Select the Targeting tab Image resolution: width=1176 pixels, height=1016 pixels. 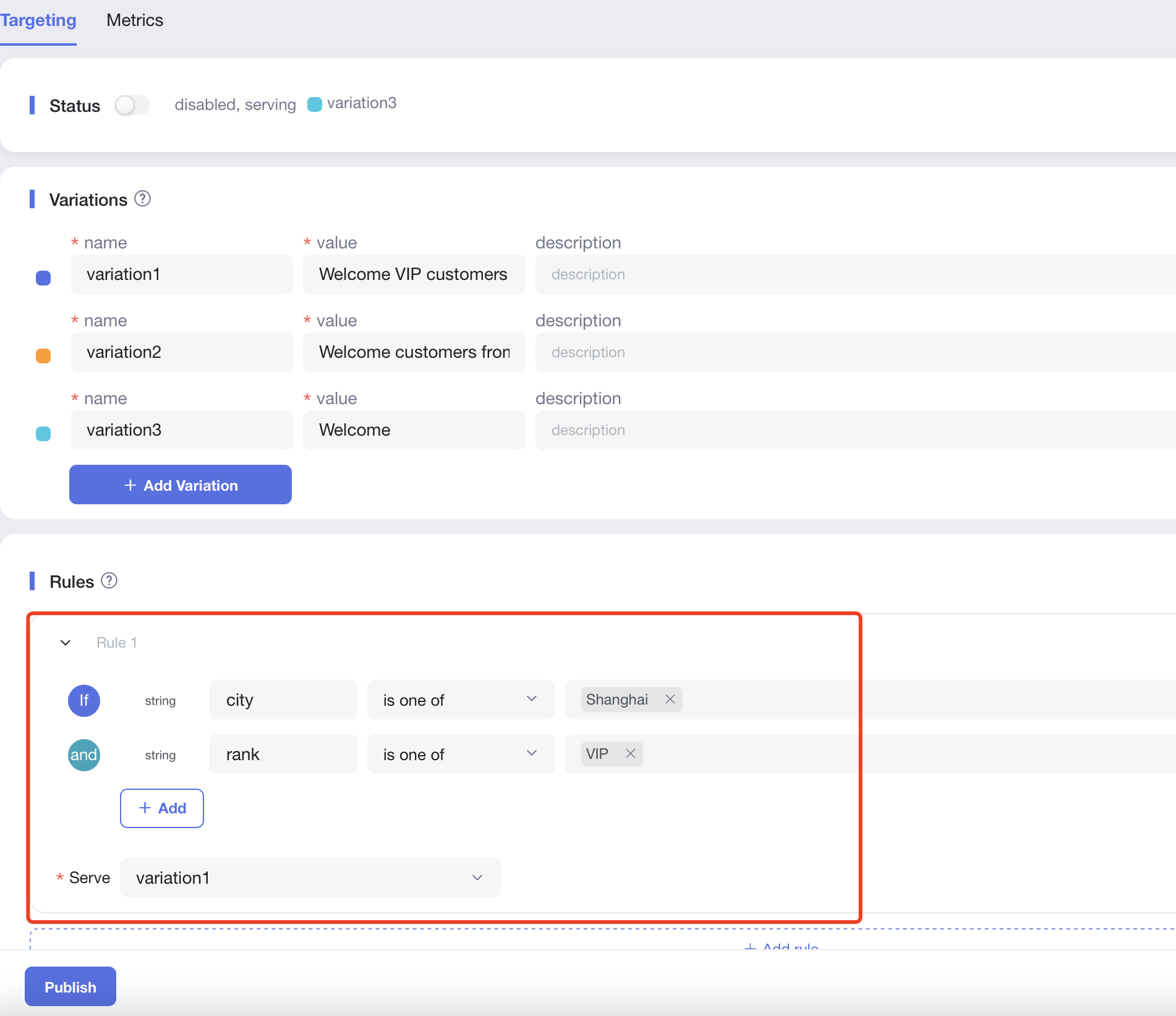tap(38, 20)
